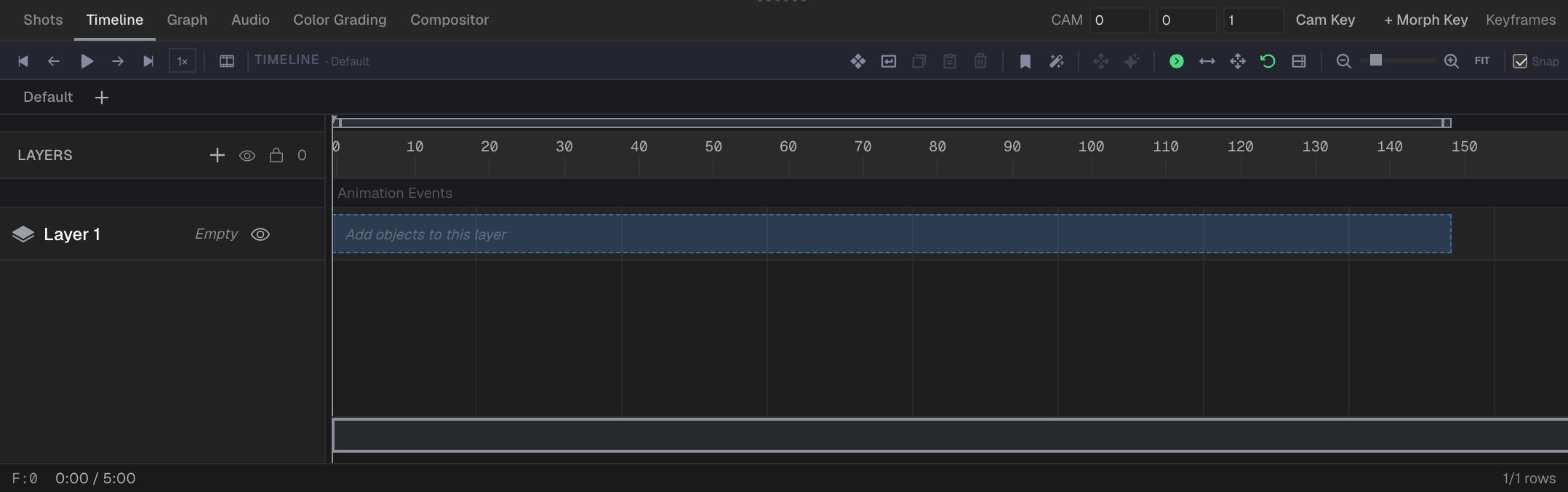Click the Empty label on Layer 1
The image size is (1568, 492).
coord(216,234)
